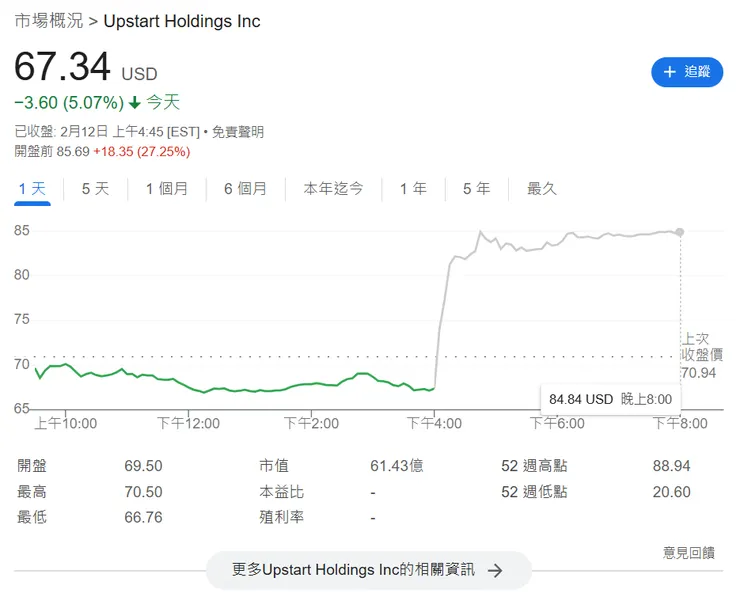Open 更多Upstart Holdings Inc的相關資訊 button
This screenshot has width=740, height=598.
(368, 570)
